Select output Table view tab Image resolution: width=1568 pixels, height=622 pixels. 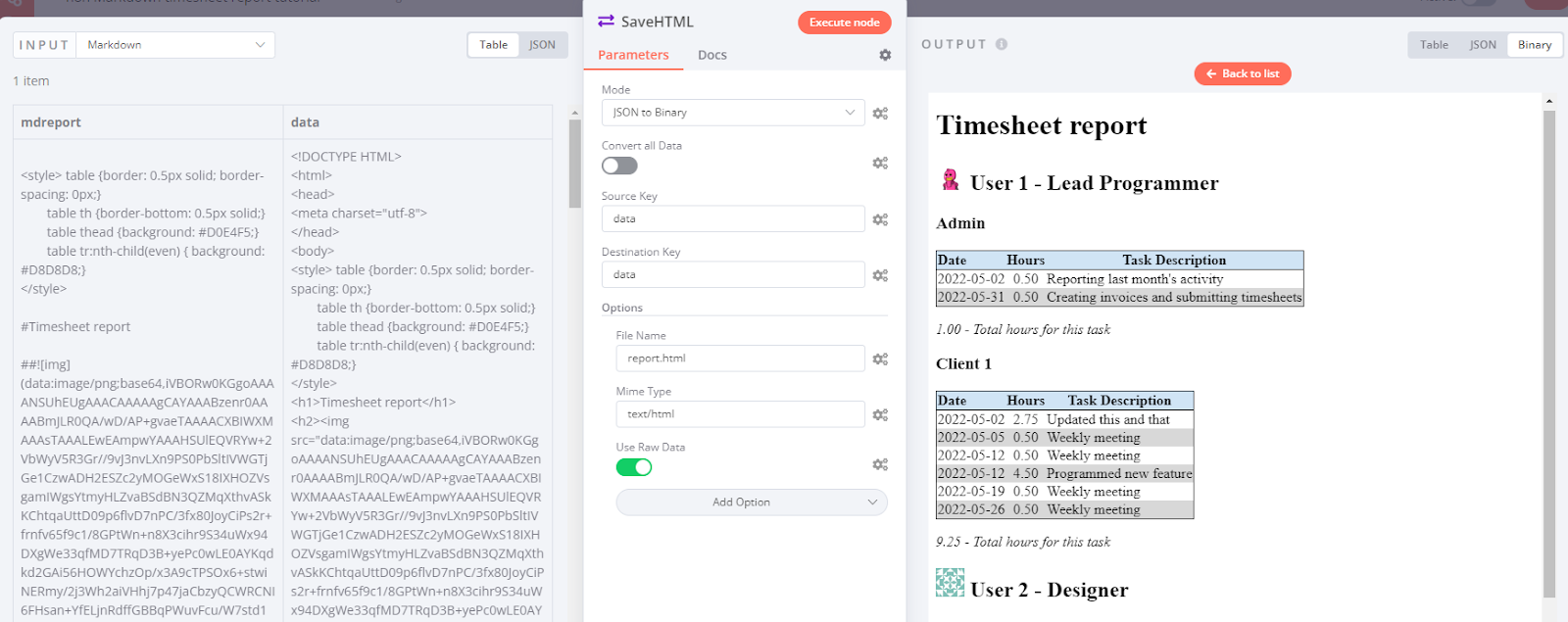pyautogui.click(x=1434, y=45)
